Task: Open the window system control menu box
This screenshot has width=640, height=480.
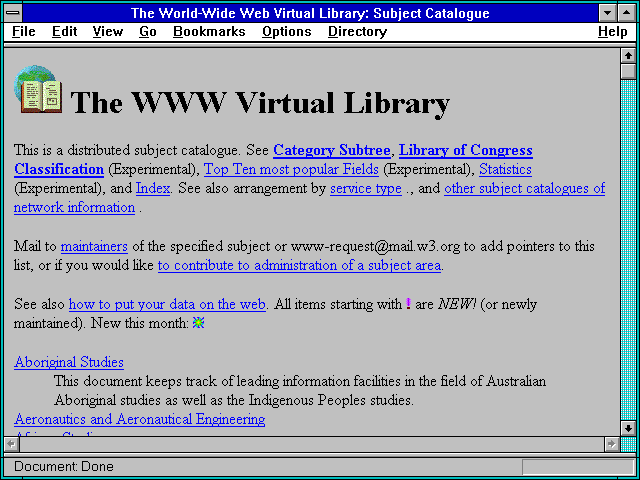Action: coord(13,13)
